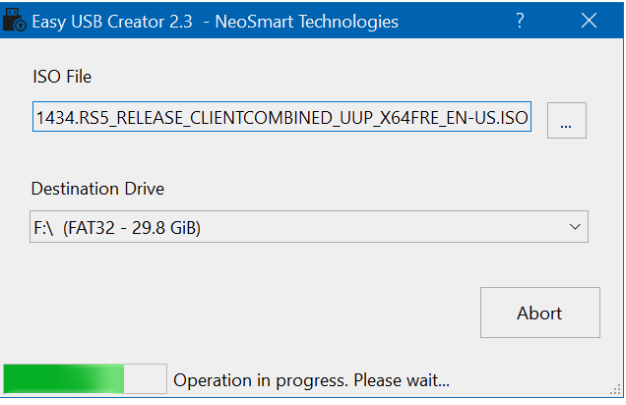
Task: Expand the drive list with the chevron arrow
Action: (x=575, y=227)
